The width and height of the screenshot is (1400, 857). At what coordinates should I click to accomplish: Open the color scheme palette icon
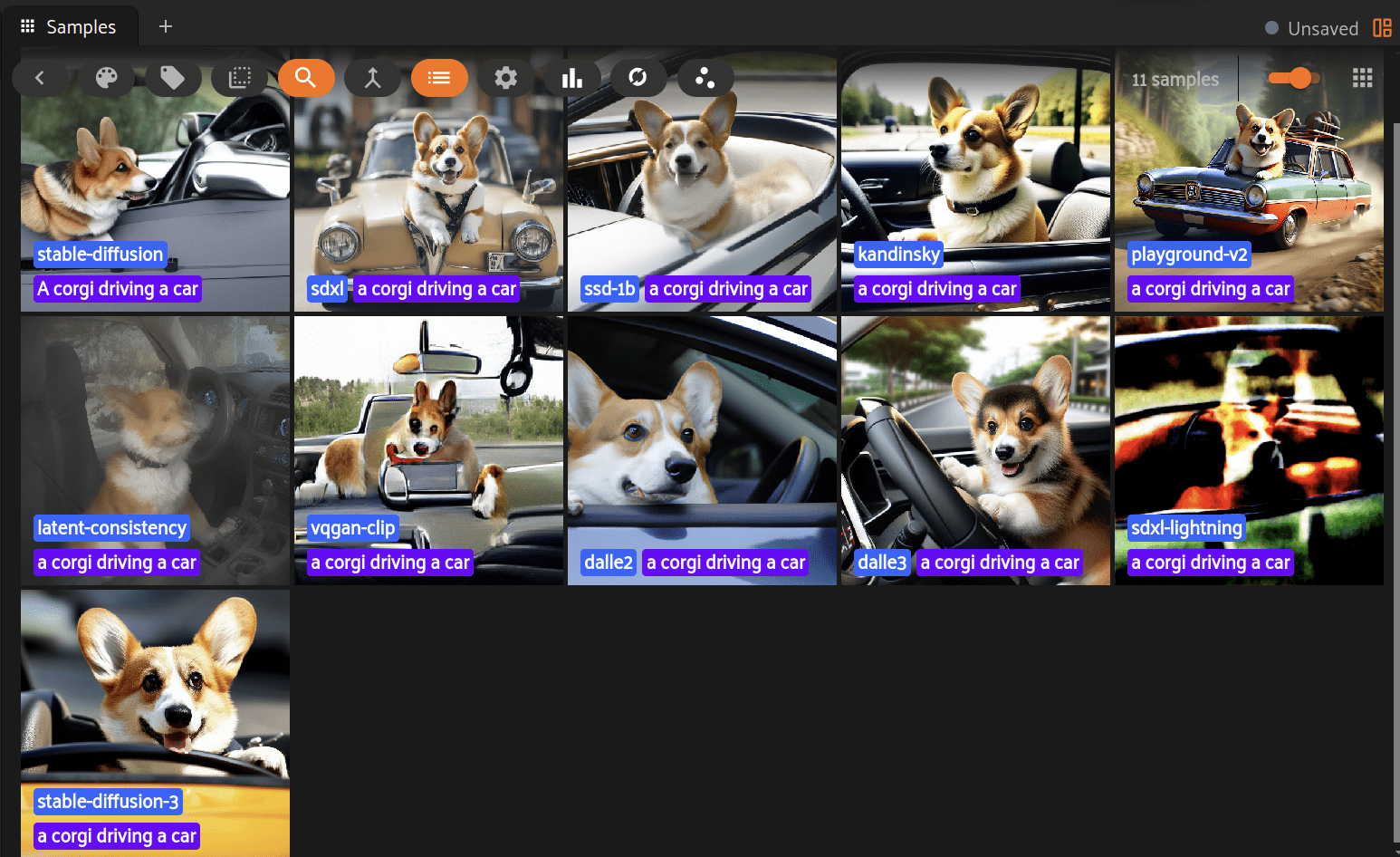tap(107, 78)
